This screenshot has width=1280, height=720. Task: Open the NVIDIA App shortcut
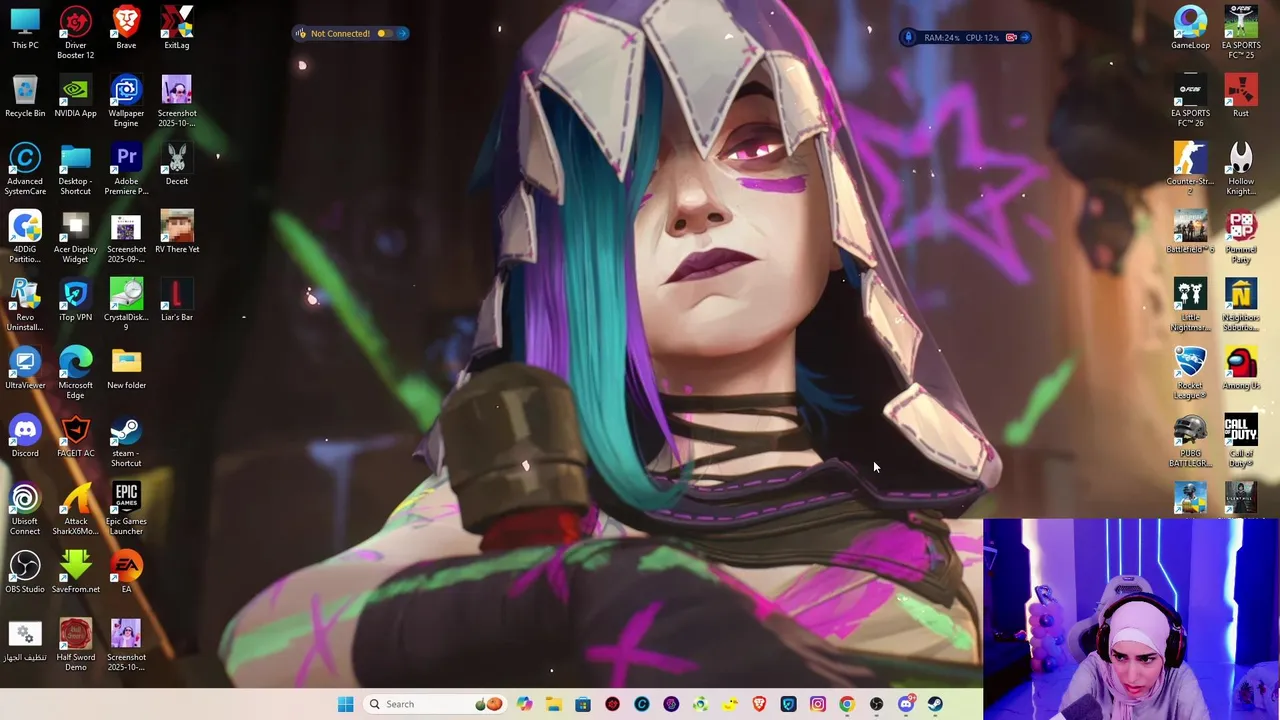tap(75, 96)
